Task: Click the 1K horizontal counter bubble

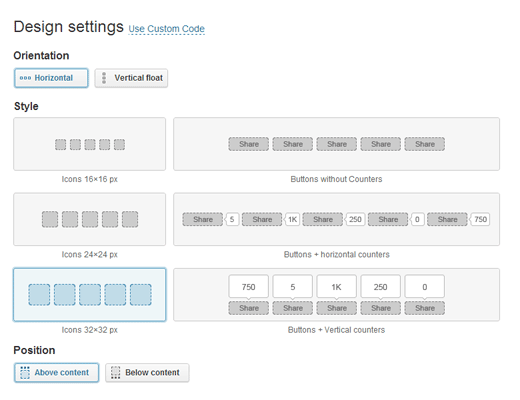Action: click(x=292, y=219)
